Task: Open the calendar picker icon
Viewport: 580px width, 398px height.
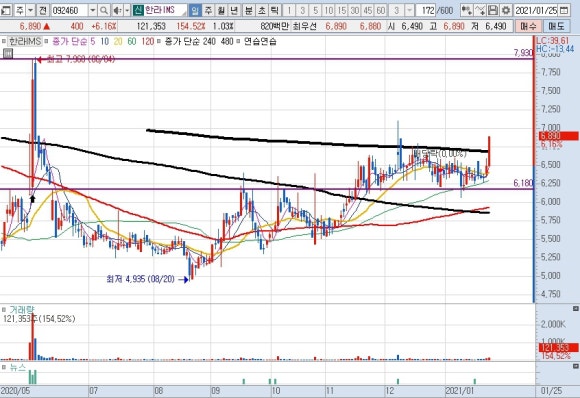Action: 564,10
